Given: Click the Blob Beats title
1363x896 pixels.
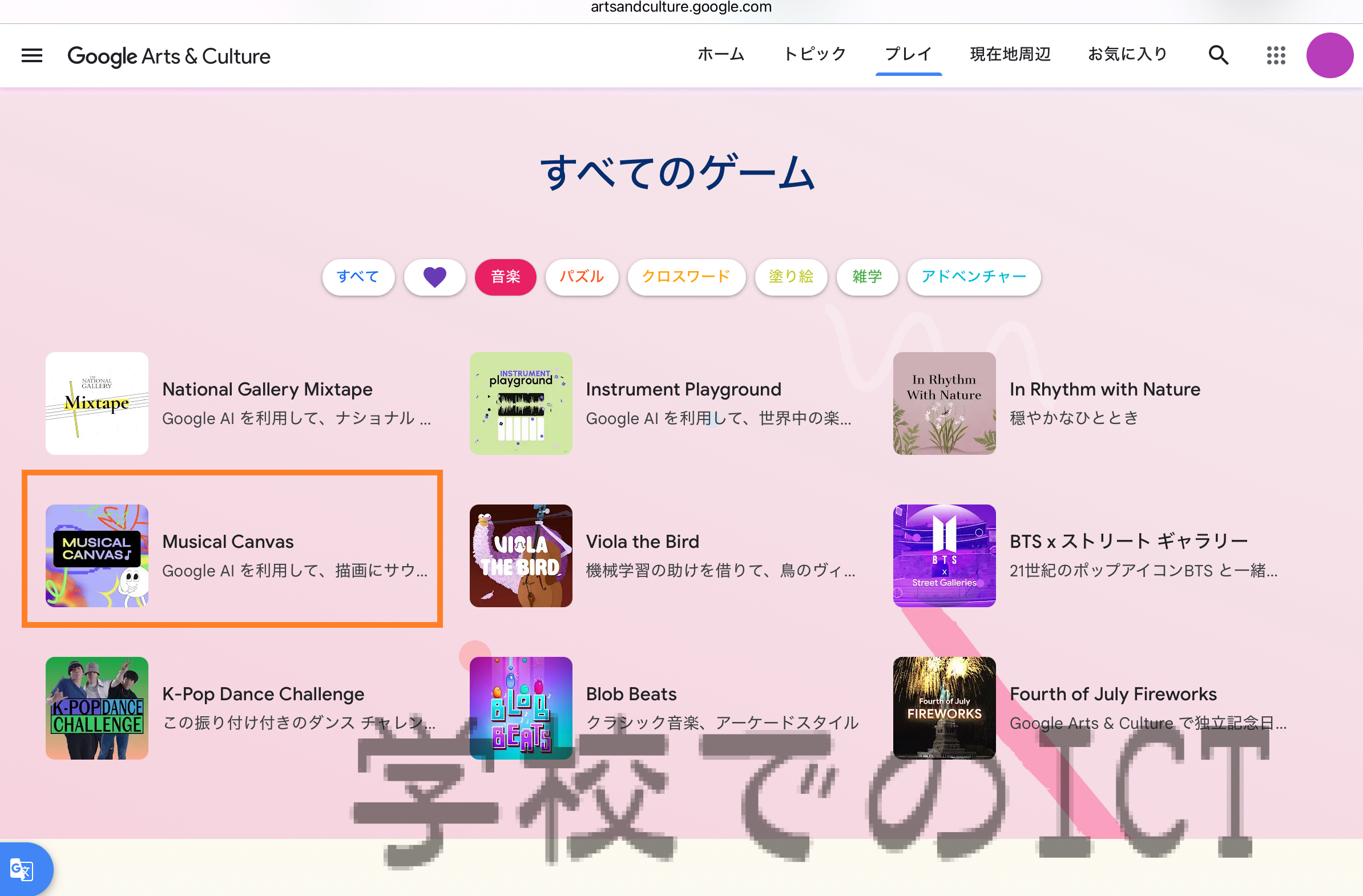Looking at the screenshot, I should point(631,694).
